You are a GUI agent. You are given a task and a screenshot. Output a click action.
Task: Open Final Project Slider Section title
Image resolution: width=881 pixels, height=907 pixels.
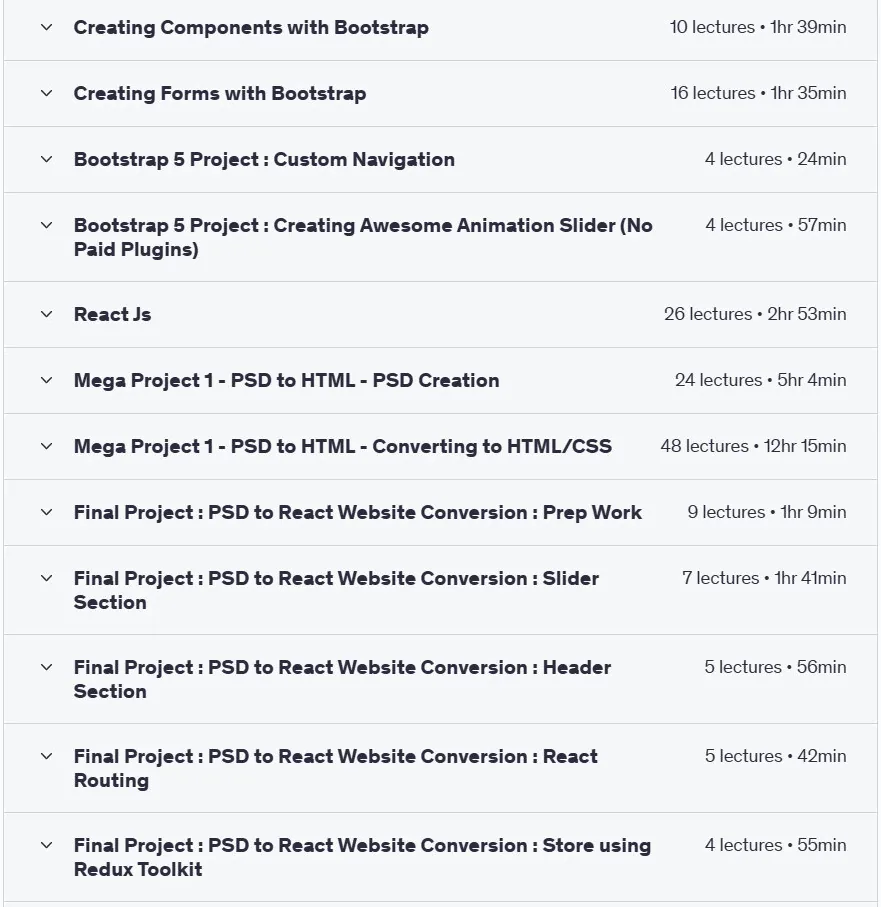(x=336, y=590)
